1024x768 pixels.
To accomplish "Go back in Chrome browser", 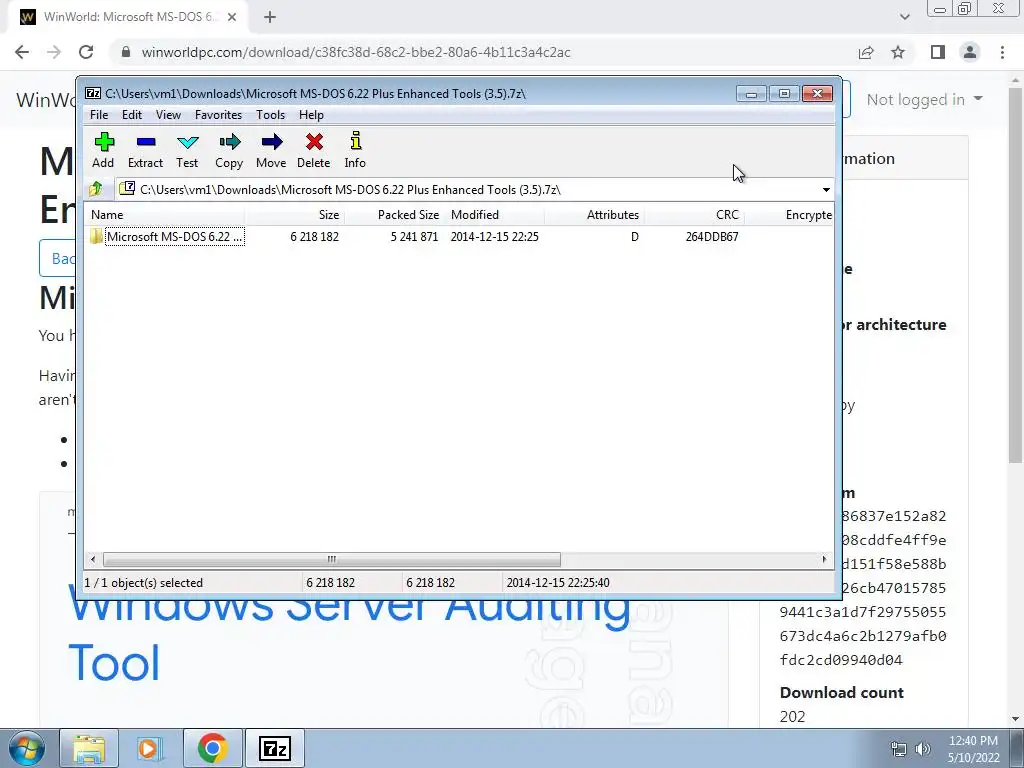I will (22, 52).
